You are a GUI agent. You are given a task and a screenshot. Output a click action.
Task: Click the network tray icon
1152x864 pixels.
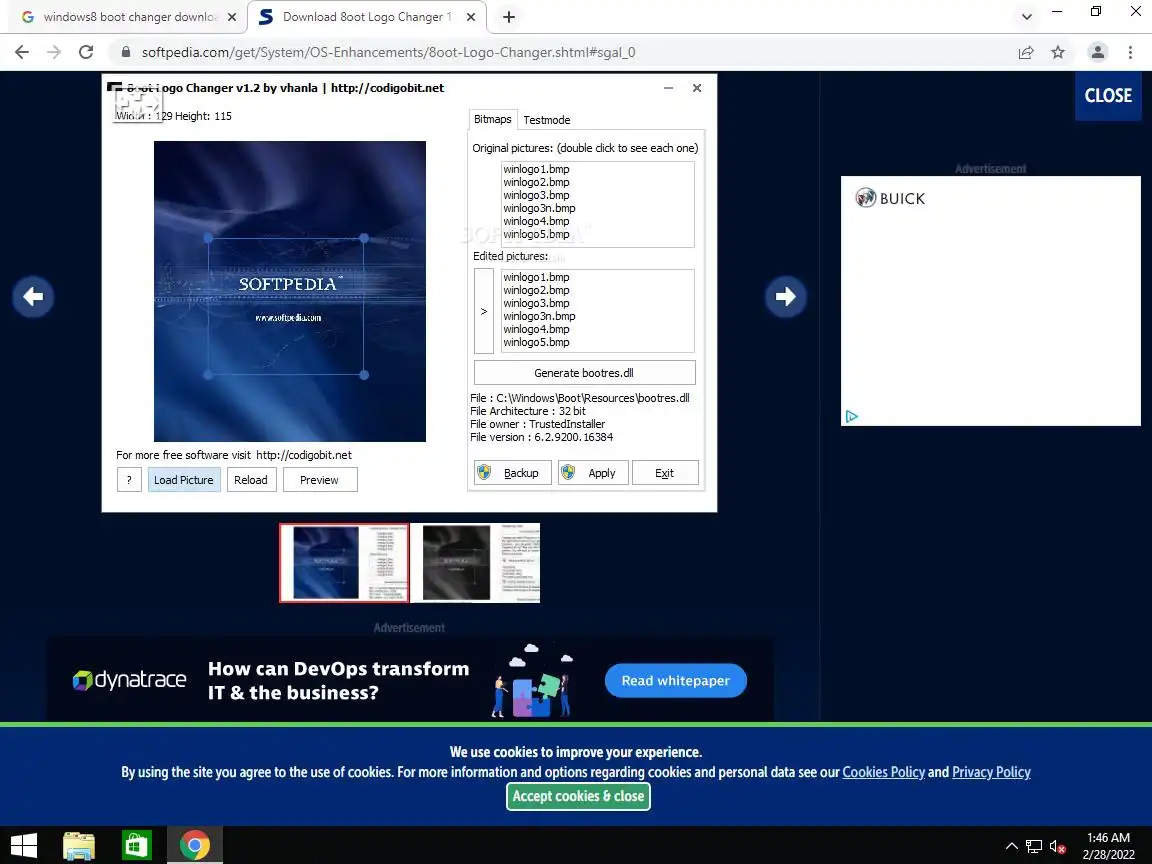pos(1034,846)
